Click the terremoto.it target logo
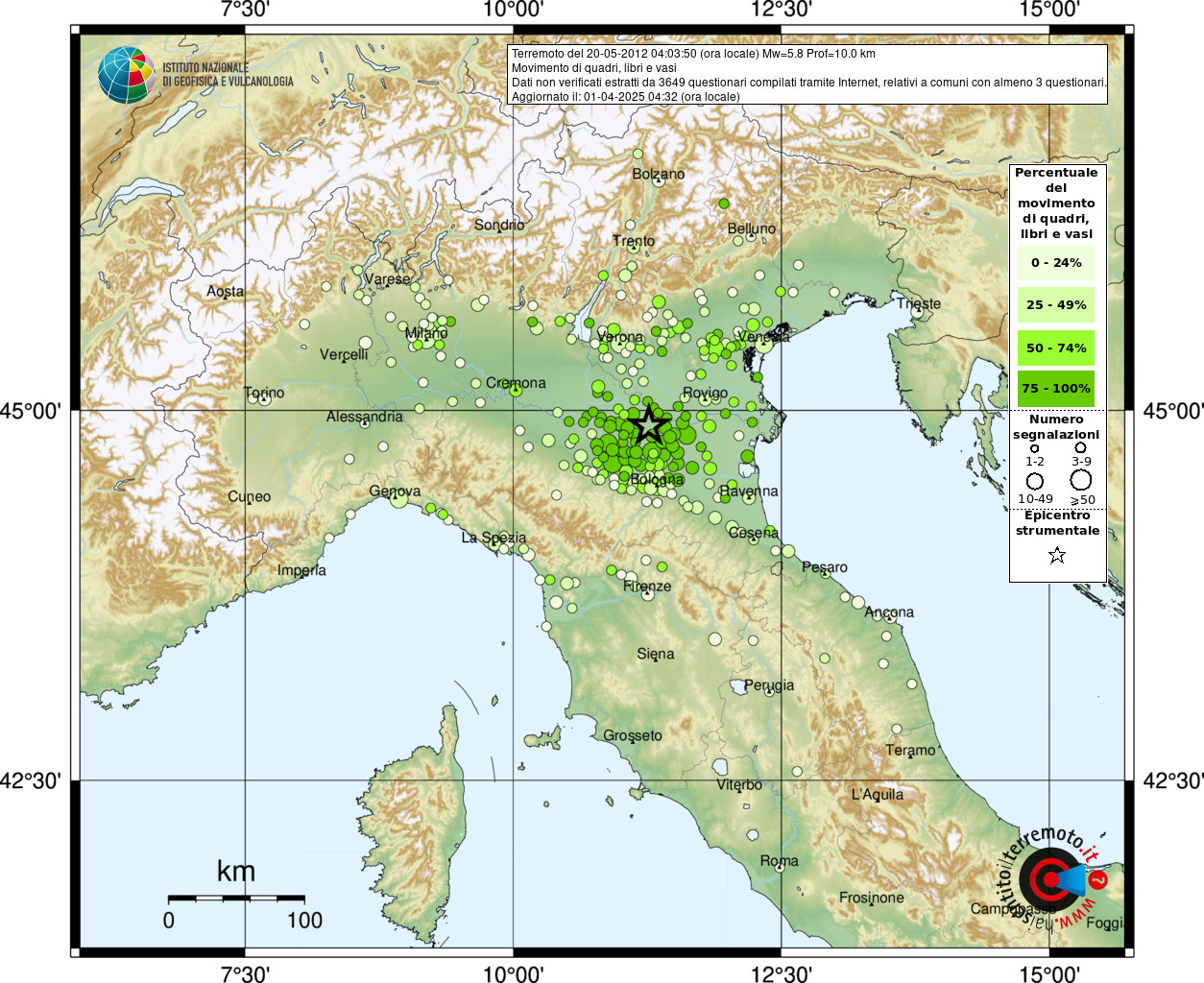 [1048, 879]
